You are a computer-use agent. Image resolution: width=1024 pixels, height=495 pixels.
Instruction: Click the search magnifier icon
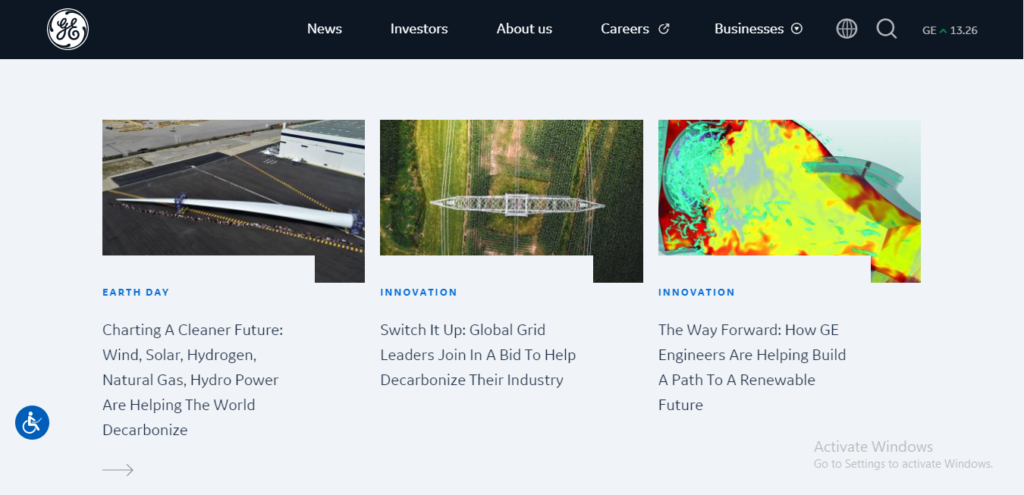tap(886, 29)
